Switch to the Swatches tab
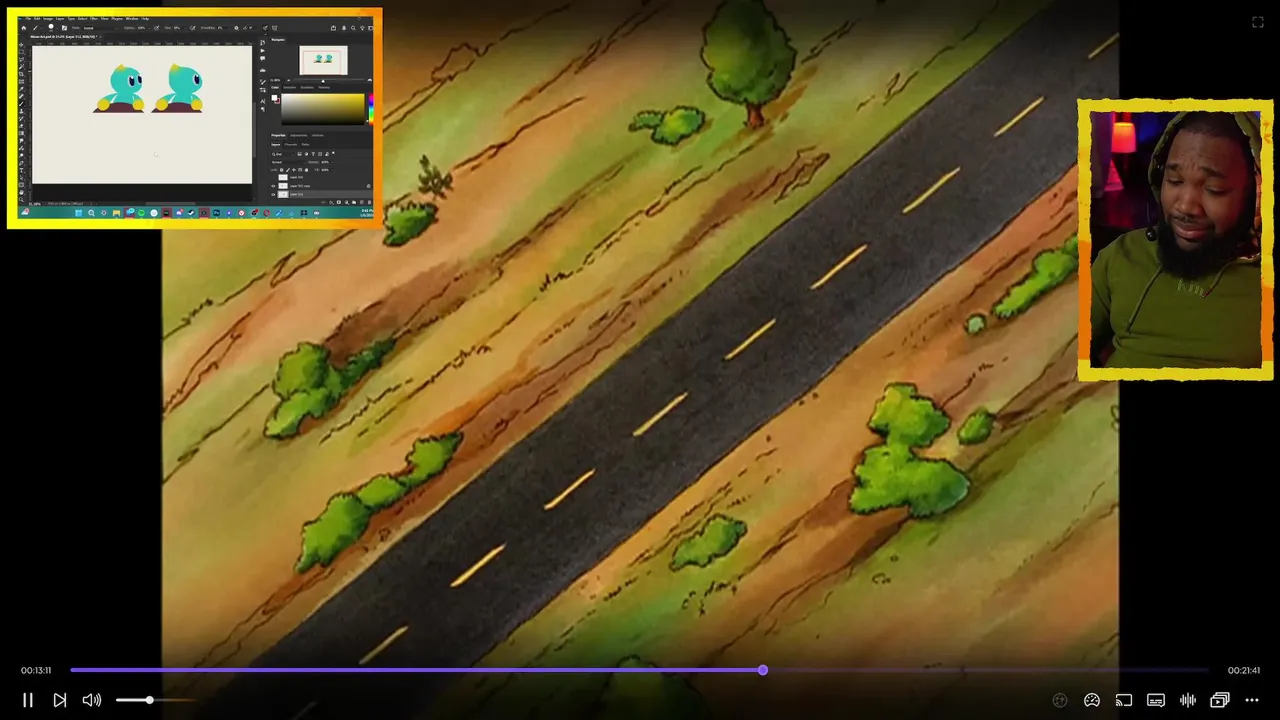 pos(290,87)
